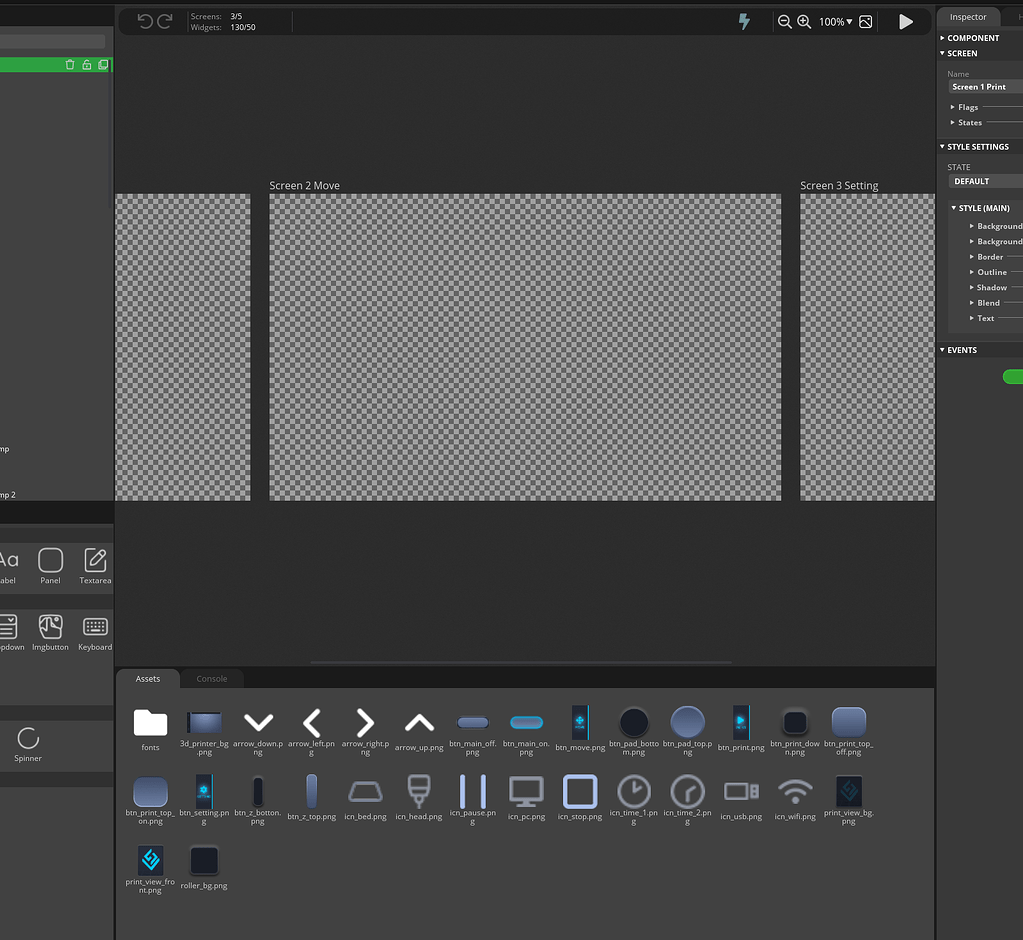Select the btn_pad_bottom.png asset
Viewport: 1023px width, 940px height.
pyautogui.click(x=634, y=731)
